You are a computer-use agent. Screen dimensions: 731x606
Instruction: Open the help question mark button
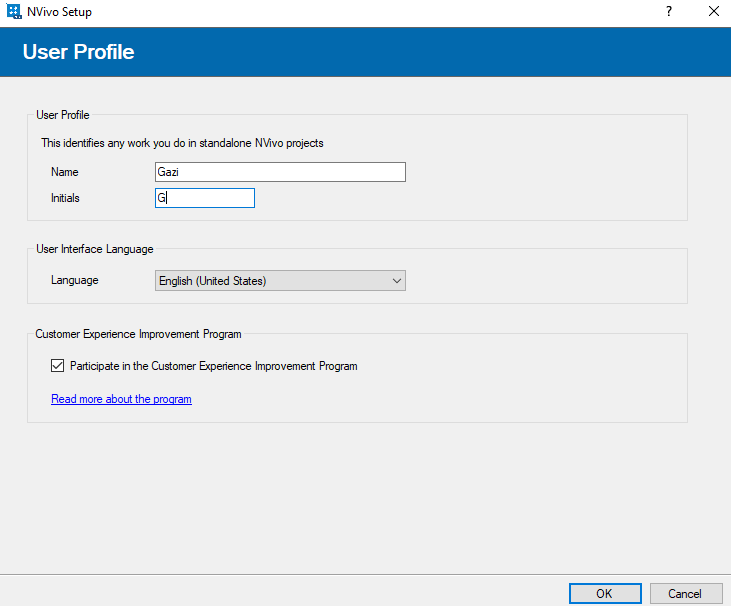click(669, 11)
